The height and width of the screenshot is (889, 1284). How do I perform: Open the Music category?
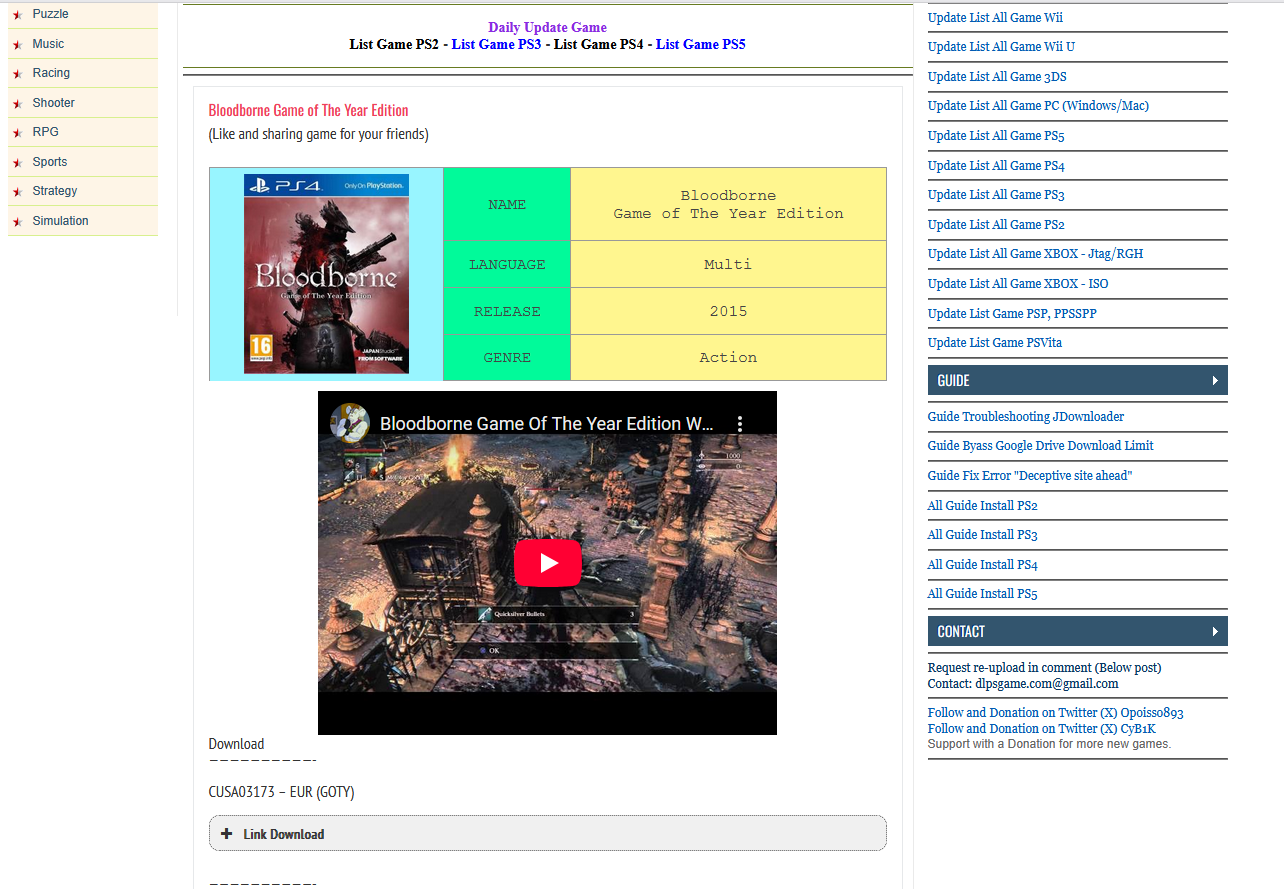(x=48, y=44)
